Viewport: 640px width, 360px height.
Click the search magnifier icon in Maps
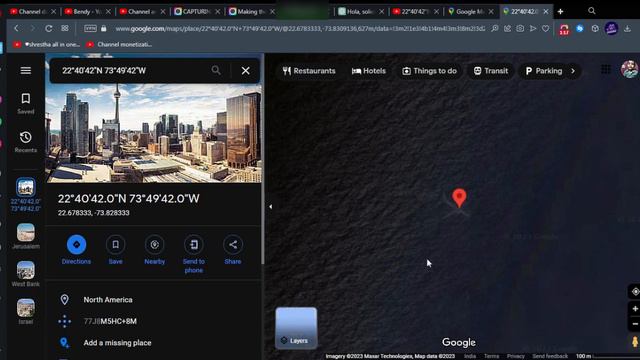coord(216,70)
